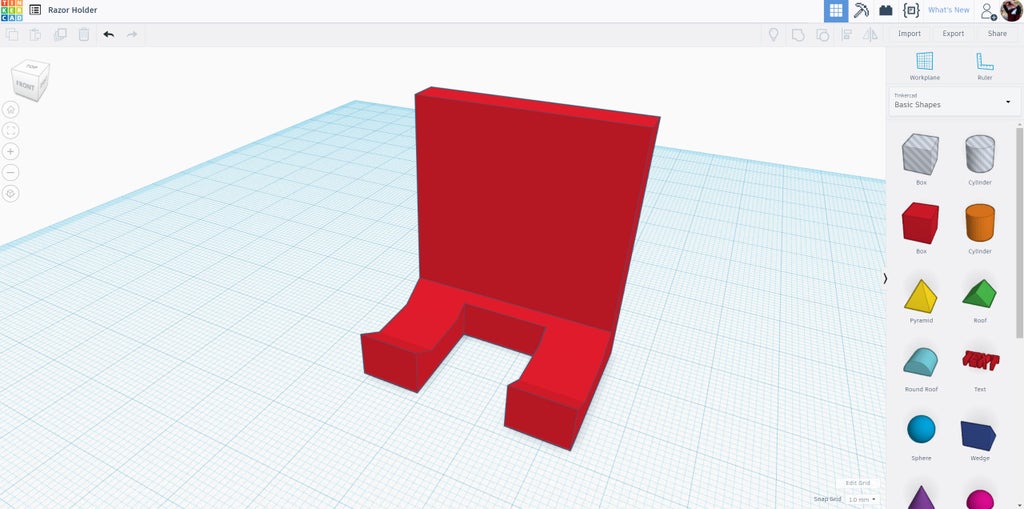Select the Workplane tool
Image resolution: width=1024 pixels, height=509 pixels.
pos(924,66)
